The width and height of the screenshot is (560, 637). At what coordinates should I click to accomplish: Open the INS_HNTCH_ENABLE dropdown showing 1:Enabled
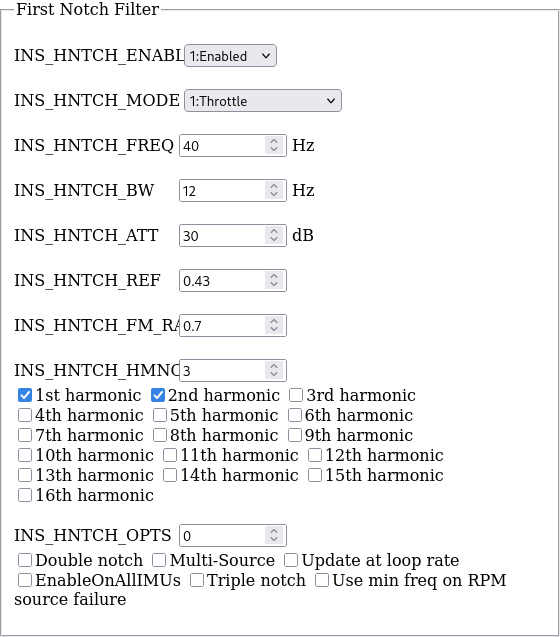(x=230, y=56)
